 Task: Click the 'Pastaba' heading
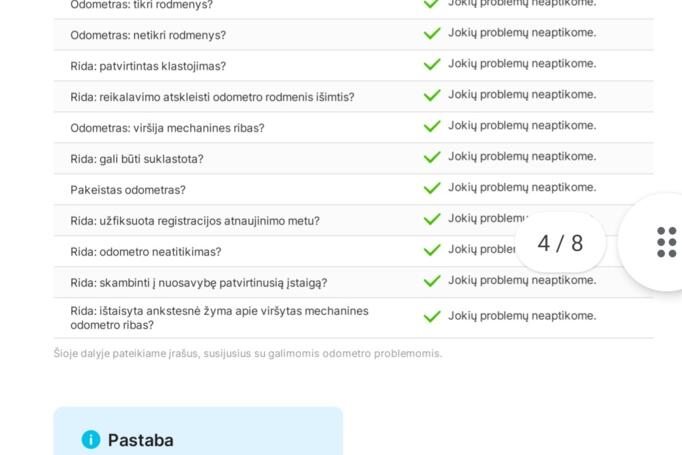click(x=140, y=440)
